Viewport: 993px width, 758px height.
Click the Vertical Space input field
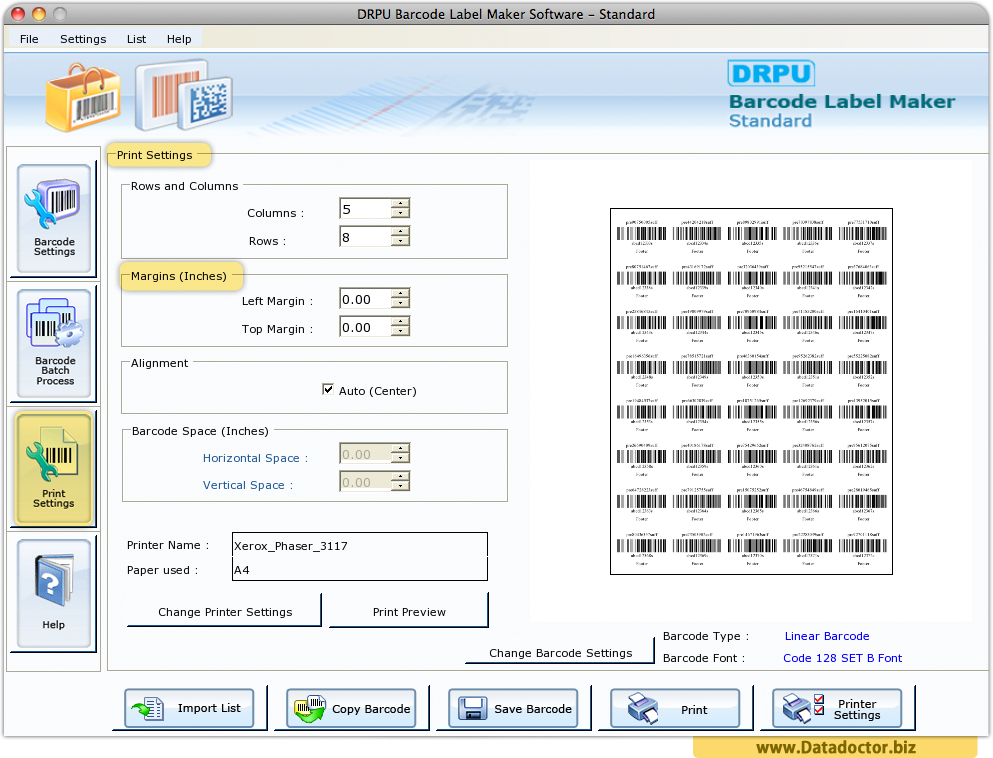click(x=365, y=481)
